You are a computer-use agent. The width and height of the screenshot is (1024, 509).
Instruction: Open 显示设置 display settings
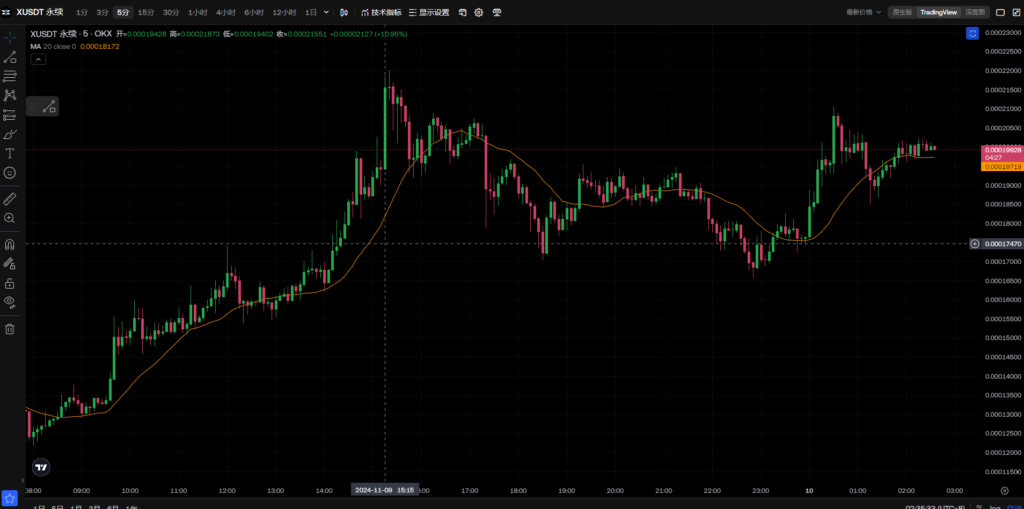tap(429, 12)
